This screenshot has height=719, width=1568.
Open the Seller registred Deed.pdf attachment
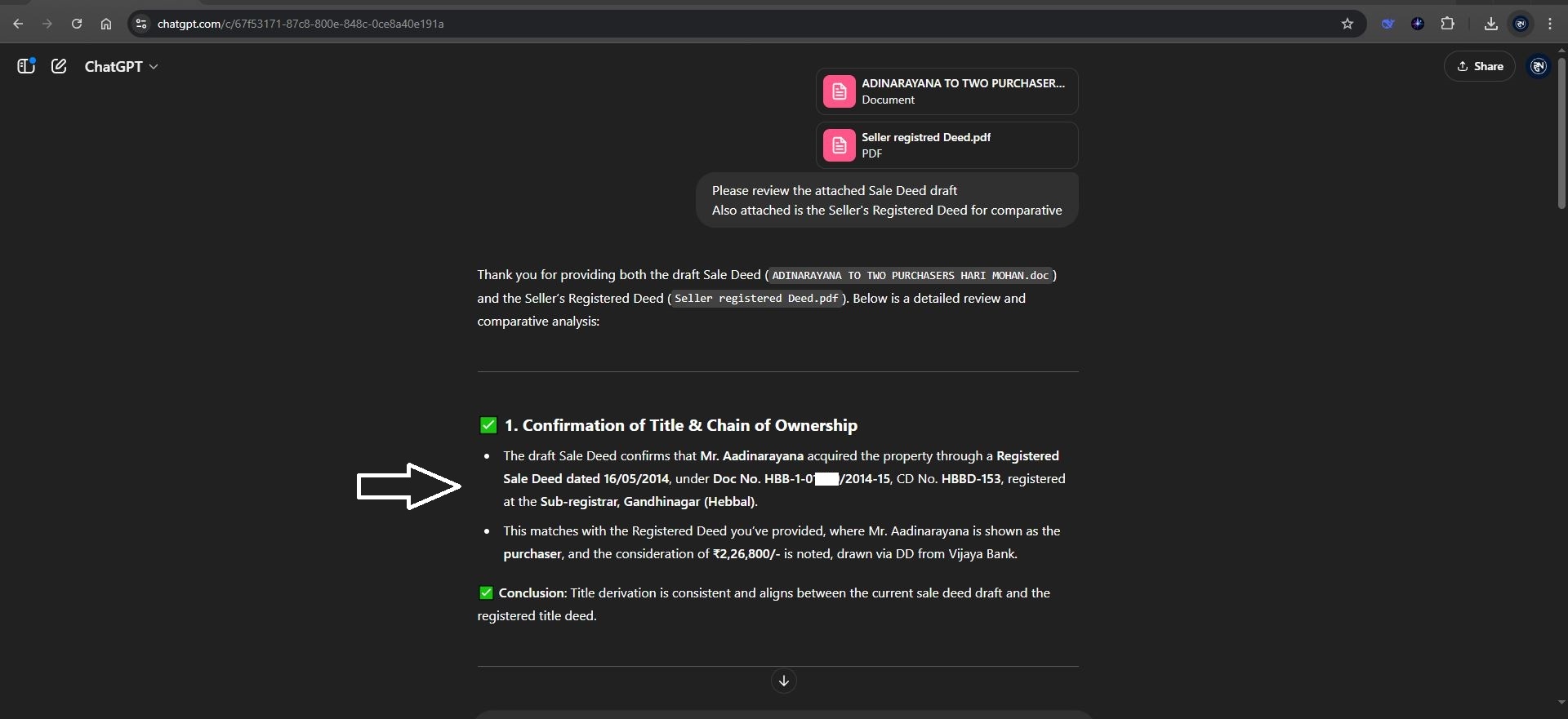947,145
